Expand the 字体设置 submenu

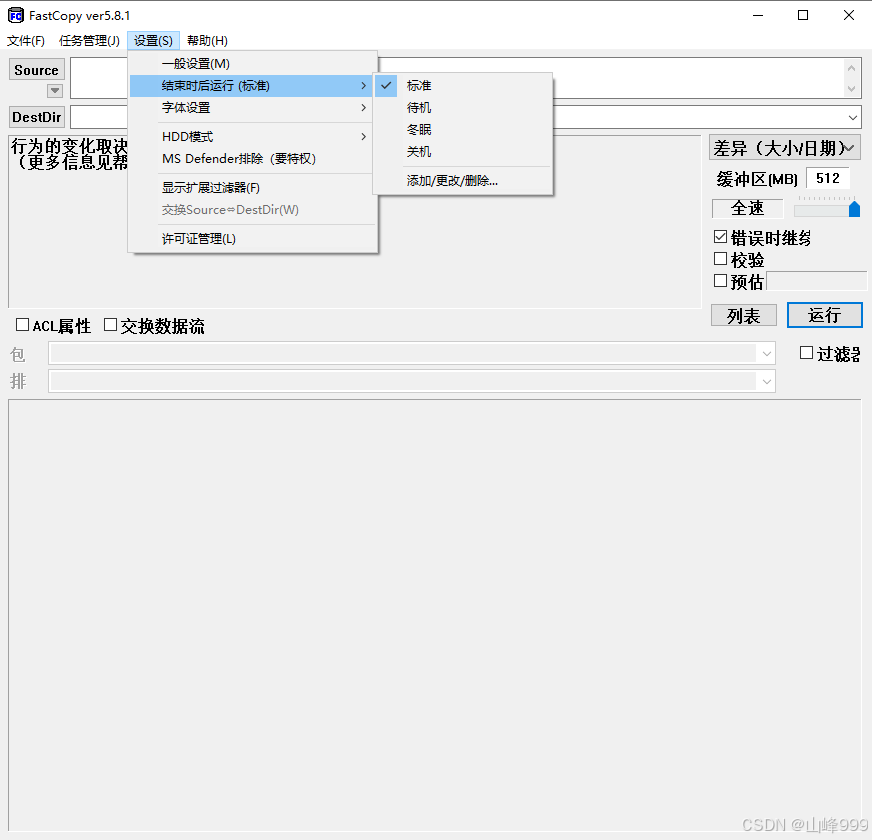point(253,107)
